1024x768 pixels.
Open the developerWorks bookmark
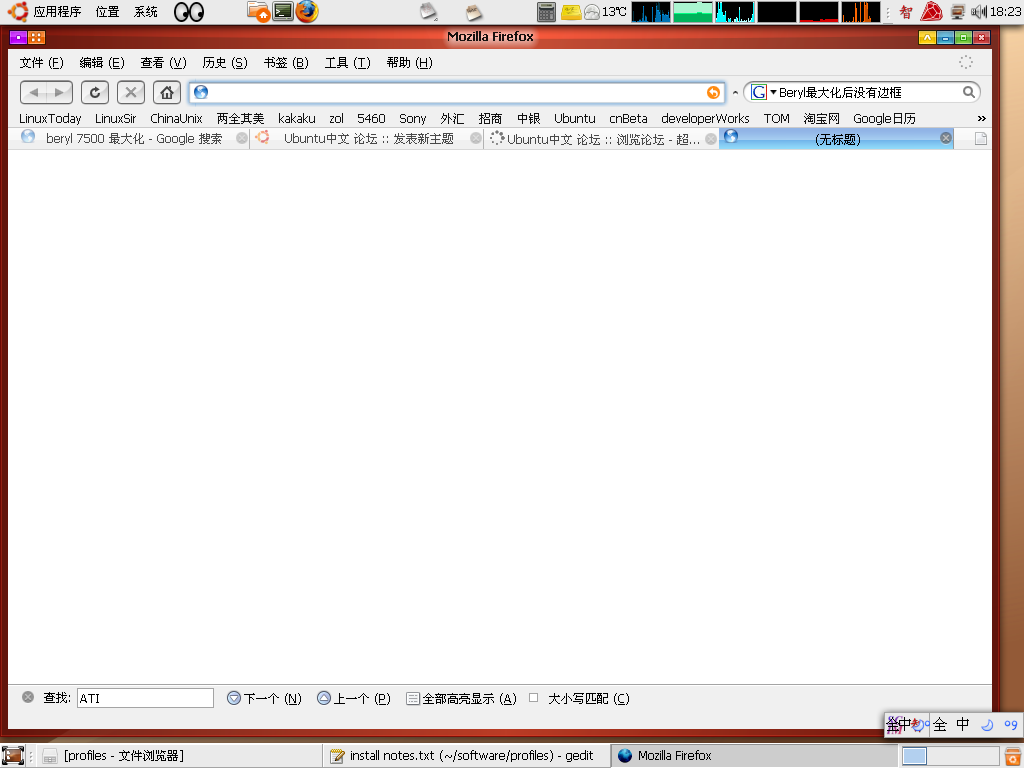click(x=705, y=118)
